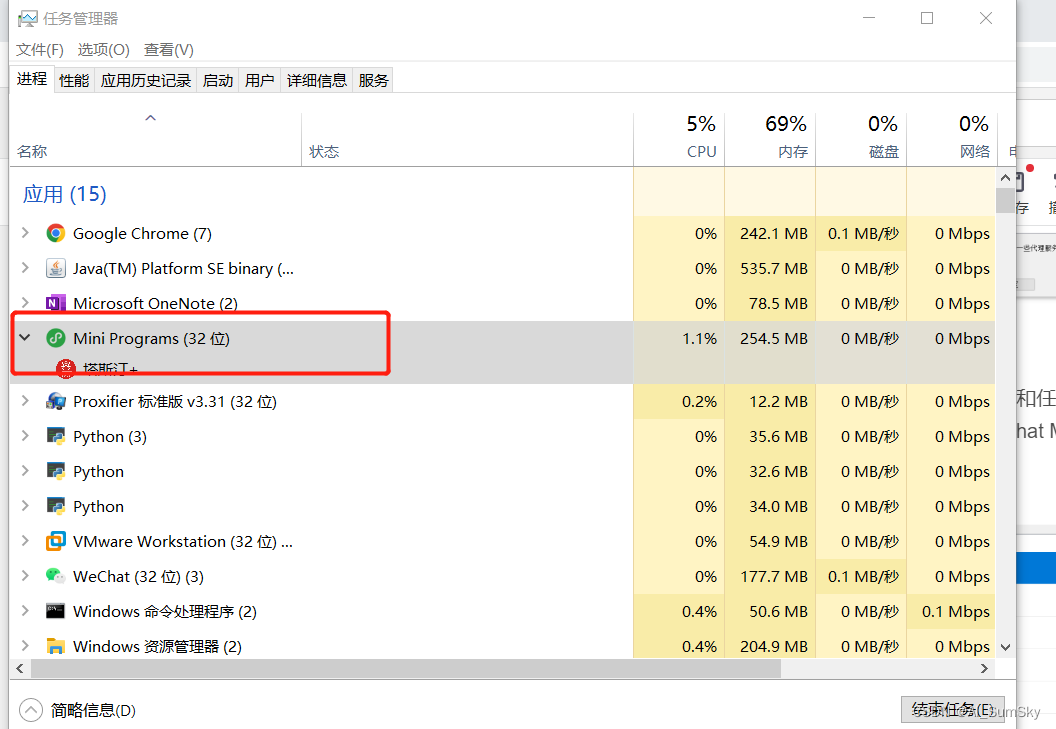
Task: Sort by the CPU column header
Action: point(679,139)
